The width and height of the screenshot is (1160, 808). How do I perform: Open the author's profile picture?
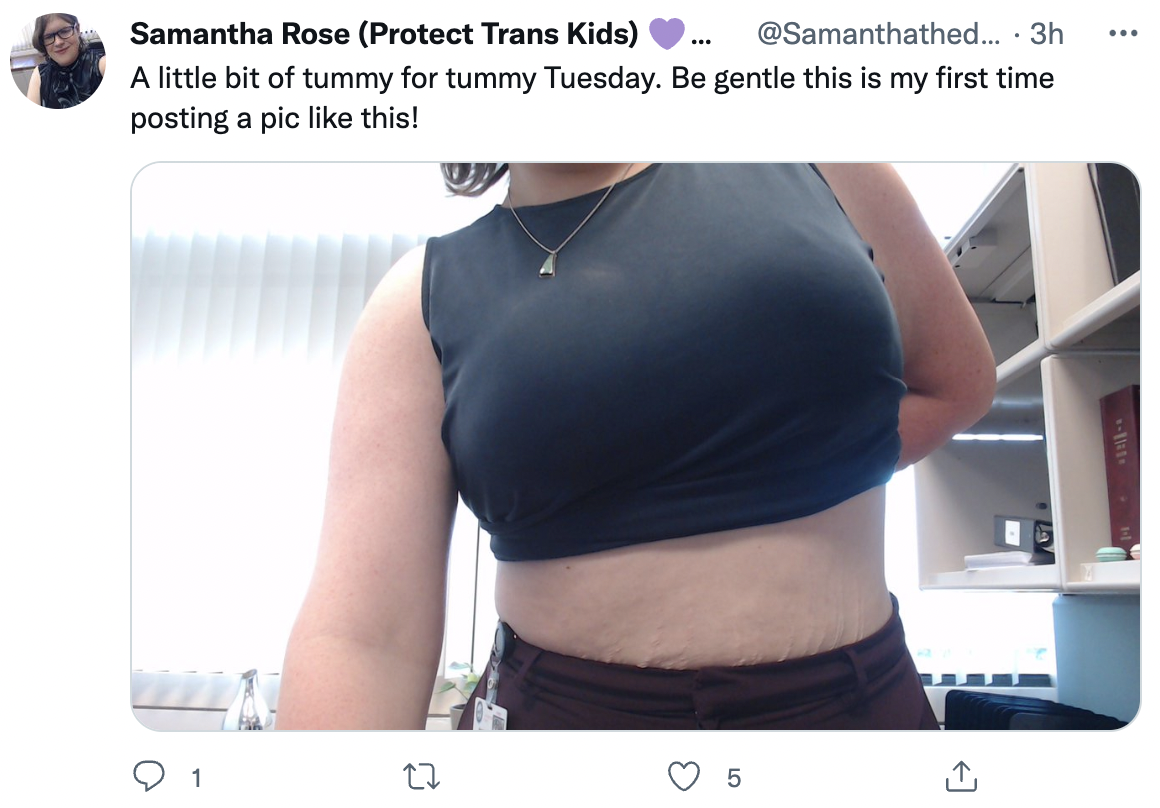58,61
